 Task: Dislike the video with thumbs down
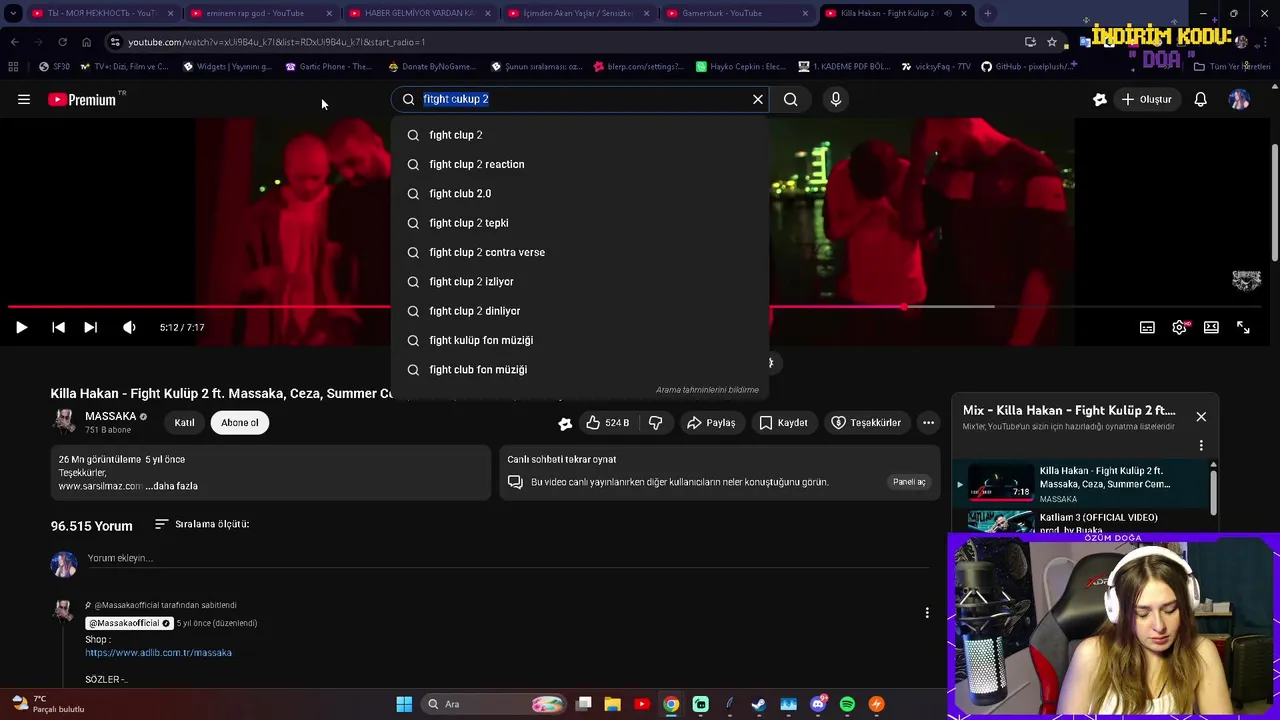pyautogui.click(x=656, y=423)
